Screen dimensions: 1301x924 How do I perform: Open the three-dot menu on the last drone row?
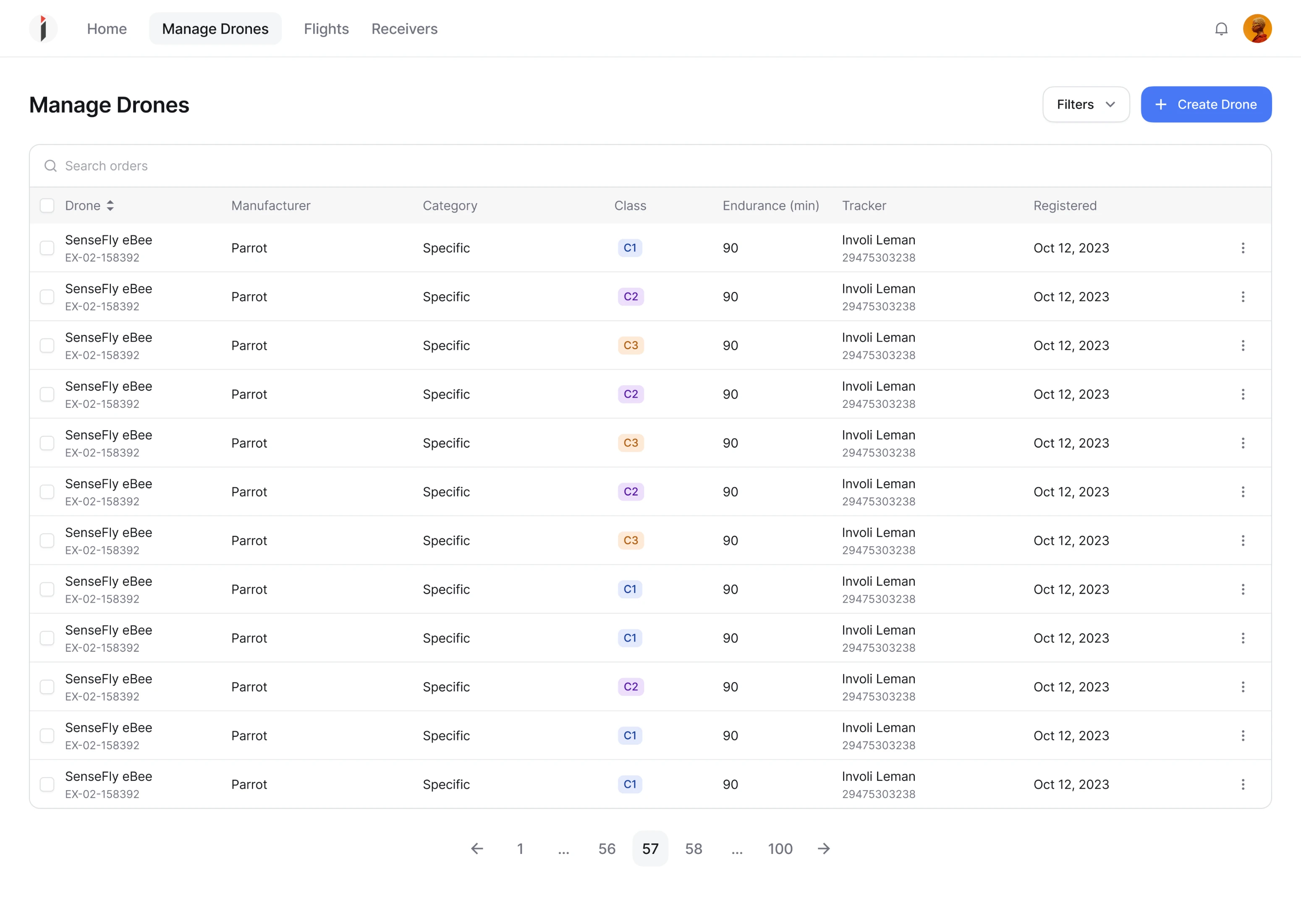[x=1243, y=785]
